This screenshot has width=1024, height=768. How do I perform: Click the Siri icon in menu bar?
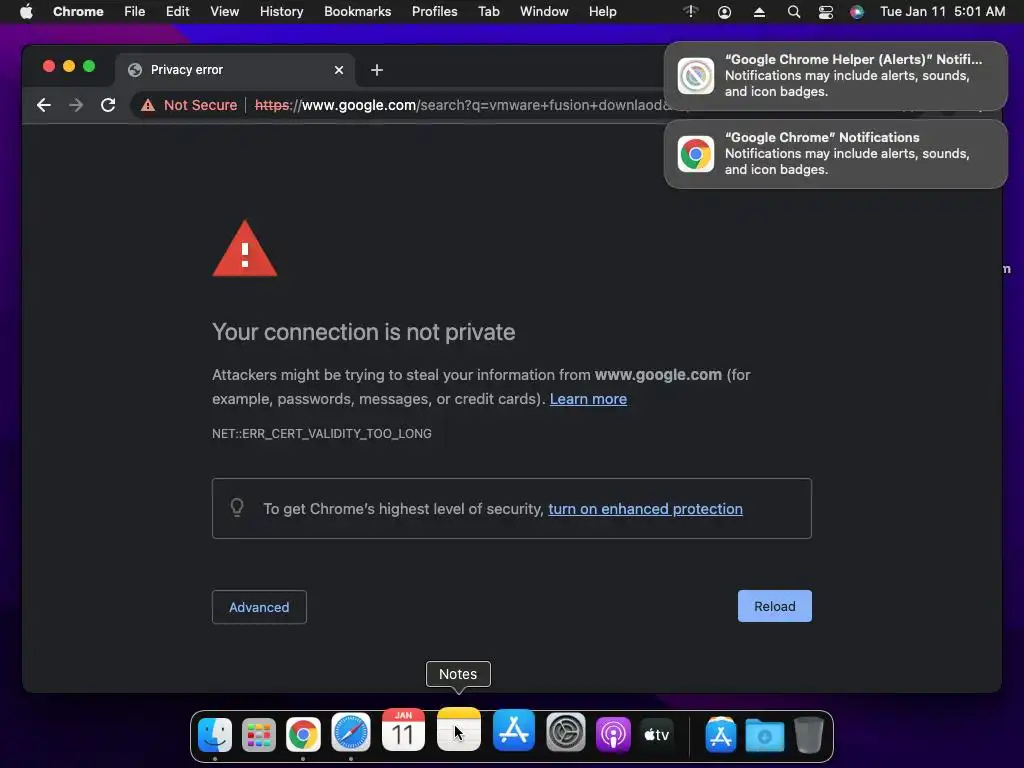click(857, 12)
